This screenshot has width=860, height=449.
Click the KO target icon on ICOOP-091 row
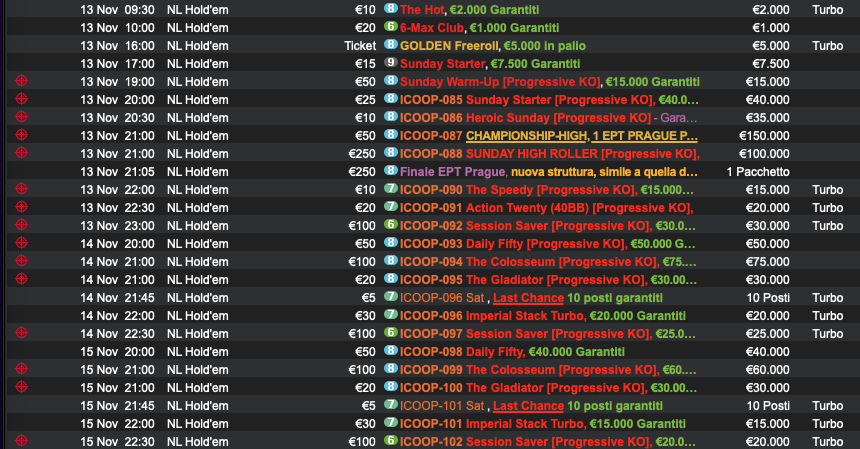[21, 207]
